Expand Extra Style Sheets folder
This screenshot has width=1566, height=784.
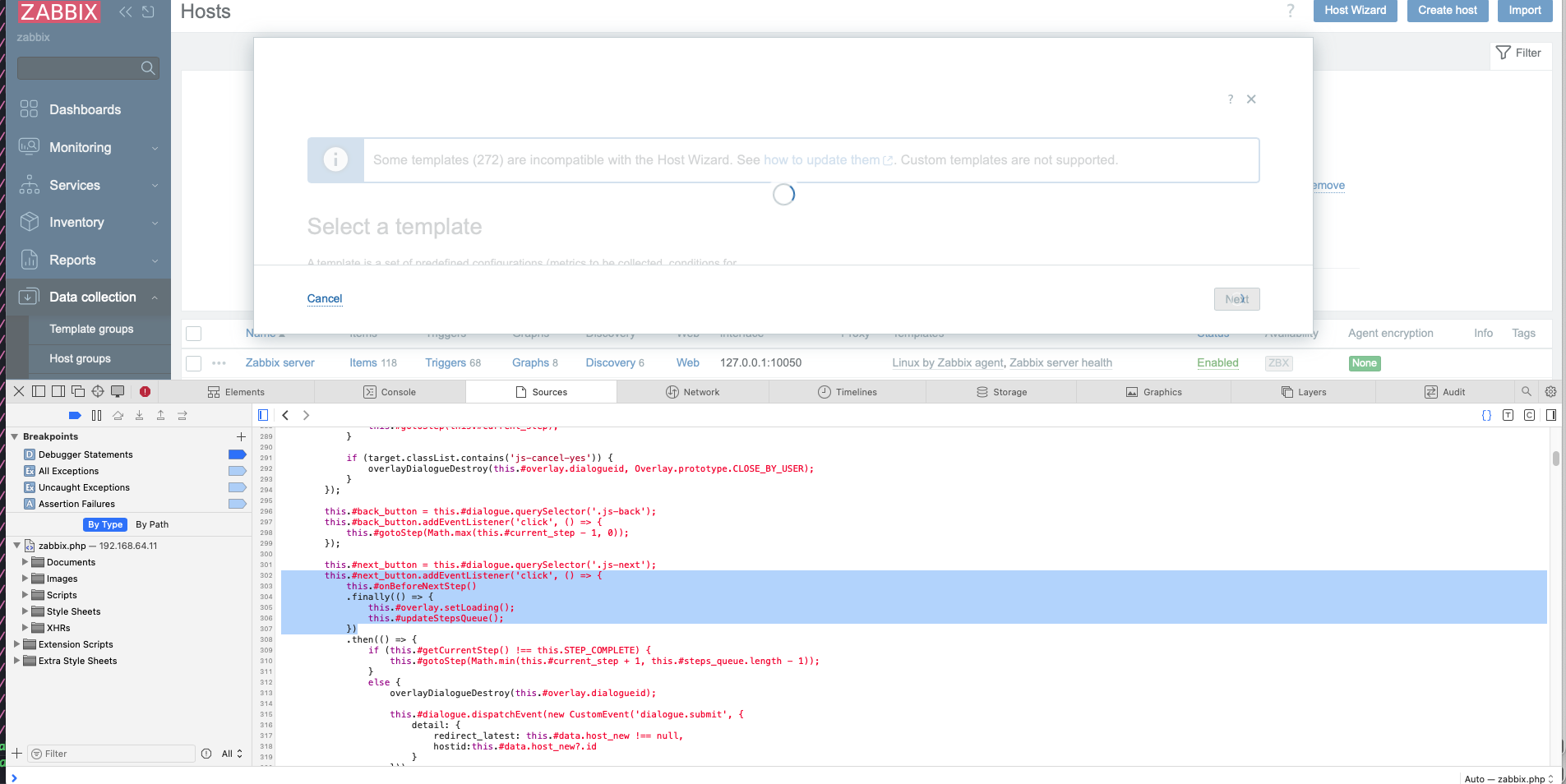click(x=16, y=661)
